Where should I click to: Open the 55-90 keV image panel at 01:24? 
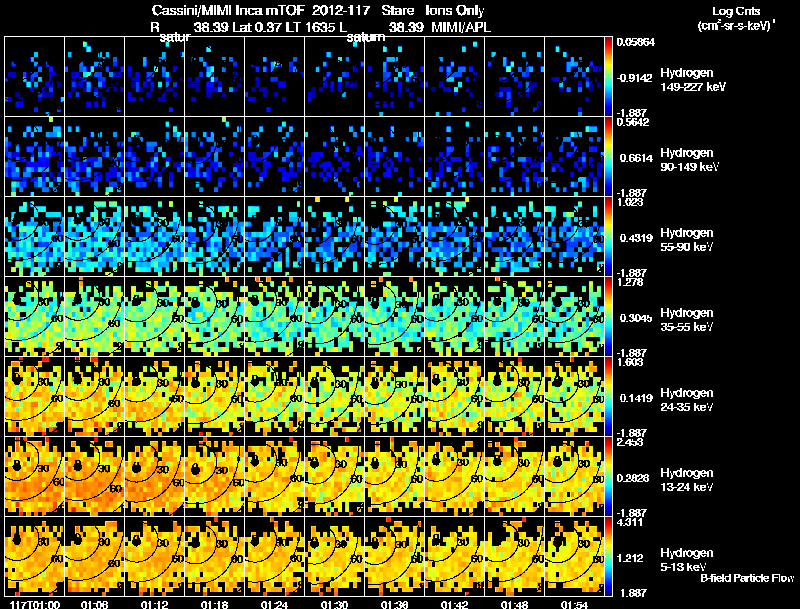tap(274, 237)
